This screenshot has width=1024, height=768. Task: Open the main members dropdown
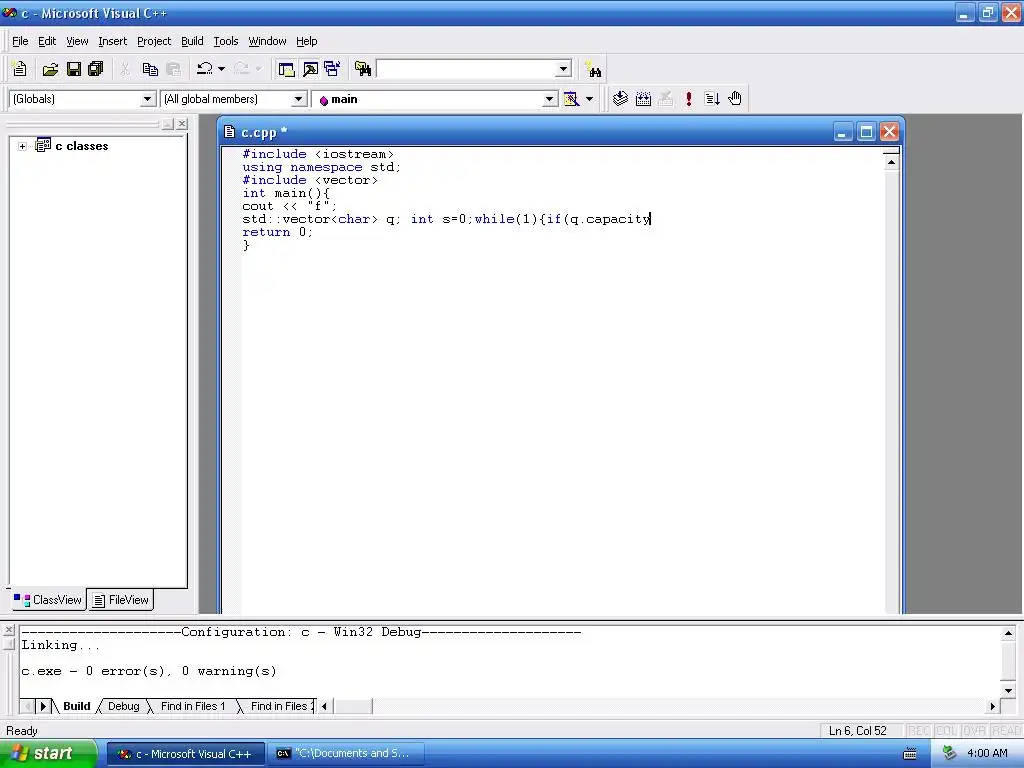click(x=550, y=99)
